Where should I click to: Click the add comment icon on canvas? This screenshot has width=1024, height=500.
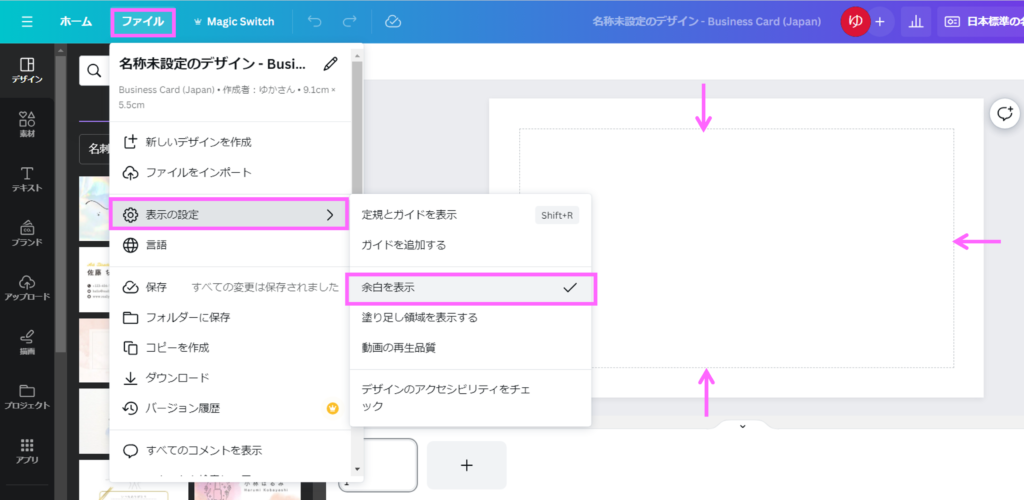pyautogui.click(x=1004, y=114)
